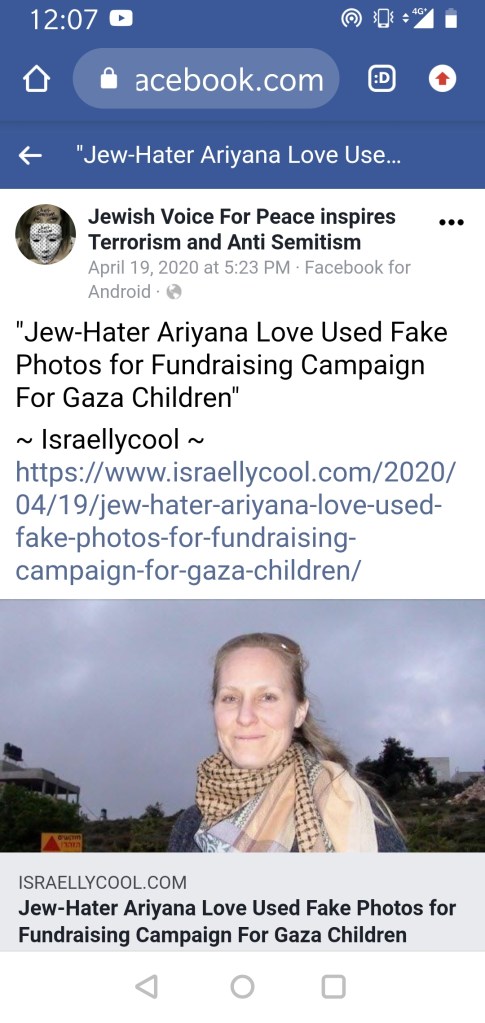Open Jewish Voice For Peace page name

click(242, 229)
